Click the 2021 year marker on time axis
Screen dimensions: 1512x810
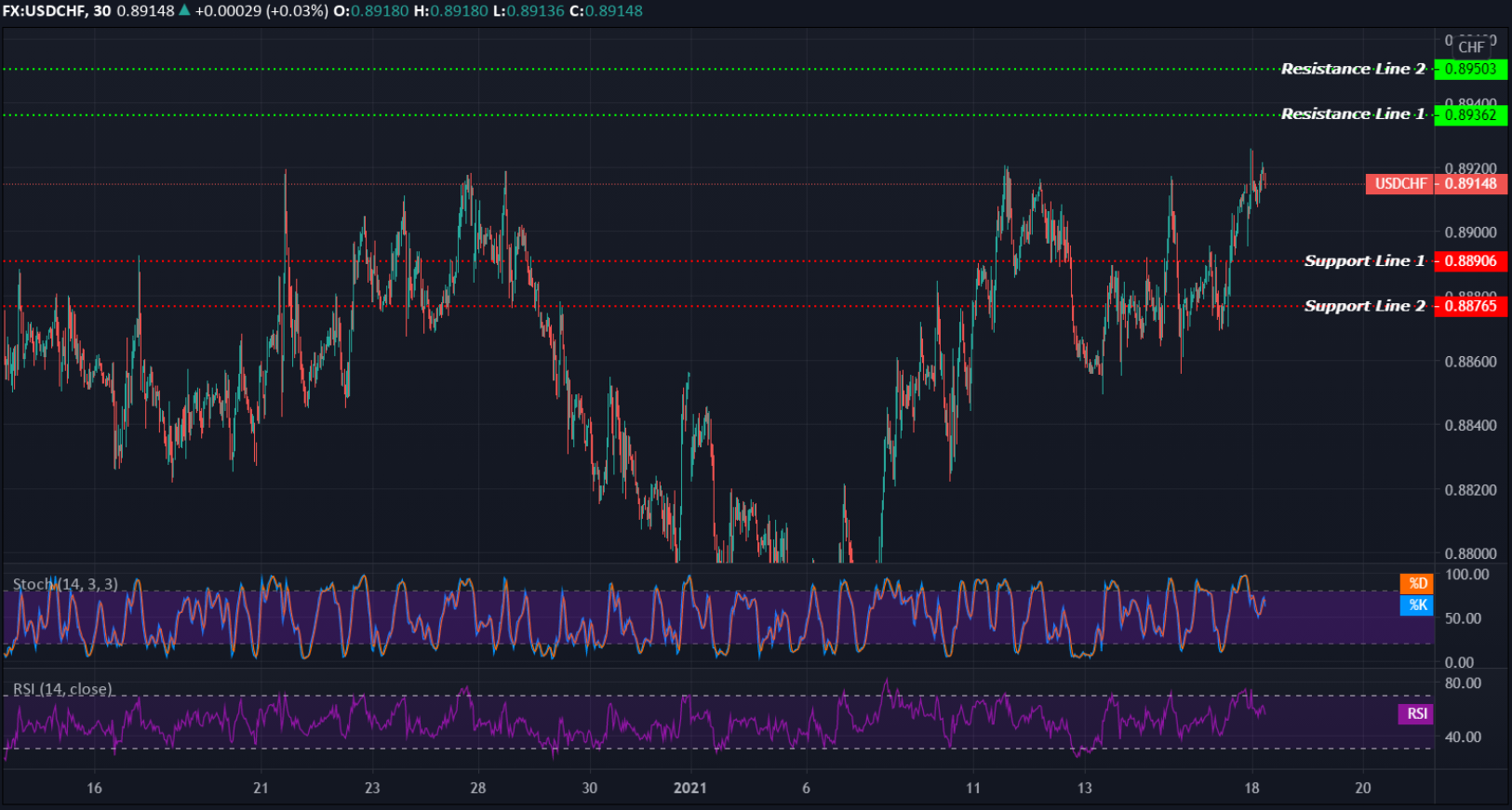click(x=689, y=788)
